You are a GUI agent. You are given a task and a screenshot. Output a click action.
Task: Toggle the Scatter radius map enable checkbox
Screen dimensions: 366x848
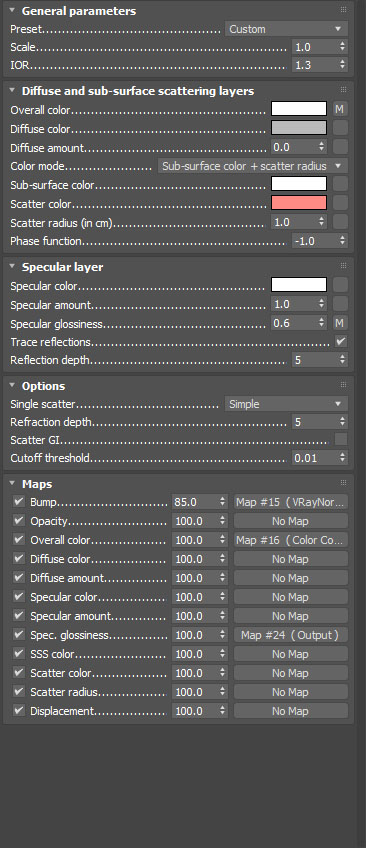[19, 692]
